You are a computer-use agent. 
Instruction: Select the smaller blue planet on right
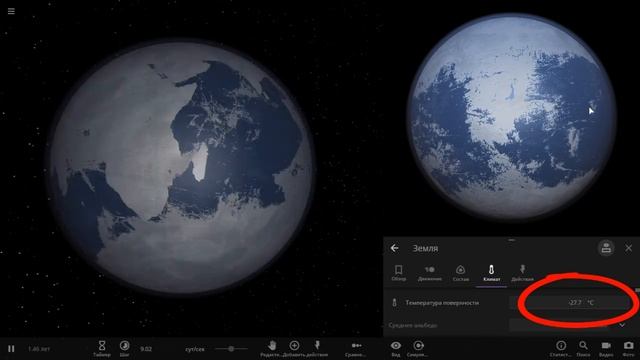coord(511,117)
